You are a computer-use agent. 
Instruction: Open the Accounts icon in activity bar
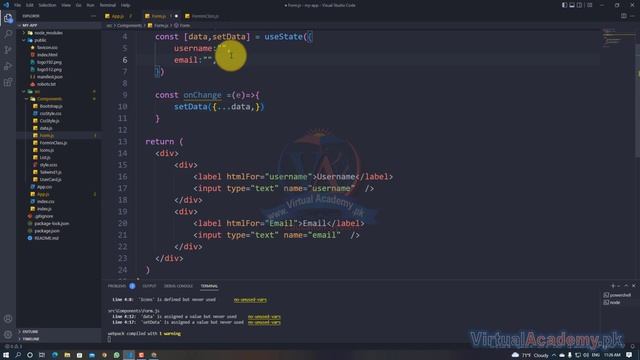(8, 319)
